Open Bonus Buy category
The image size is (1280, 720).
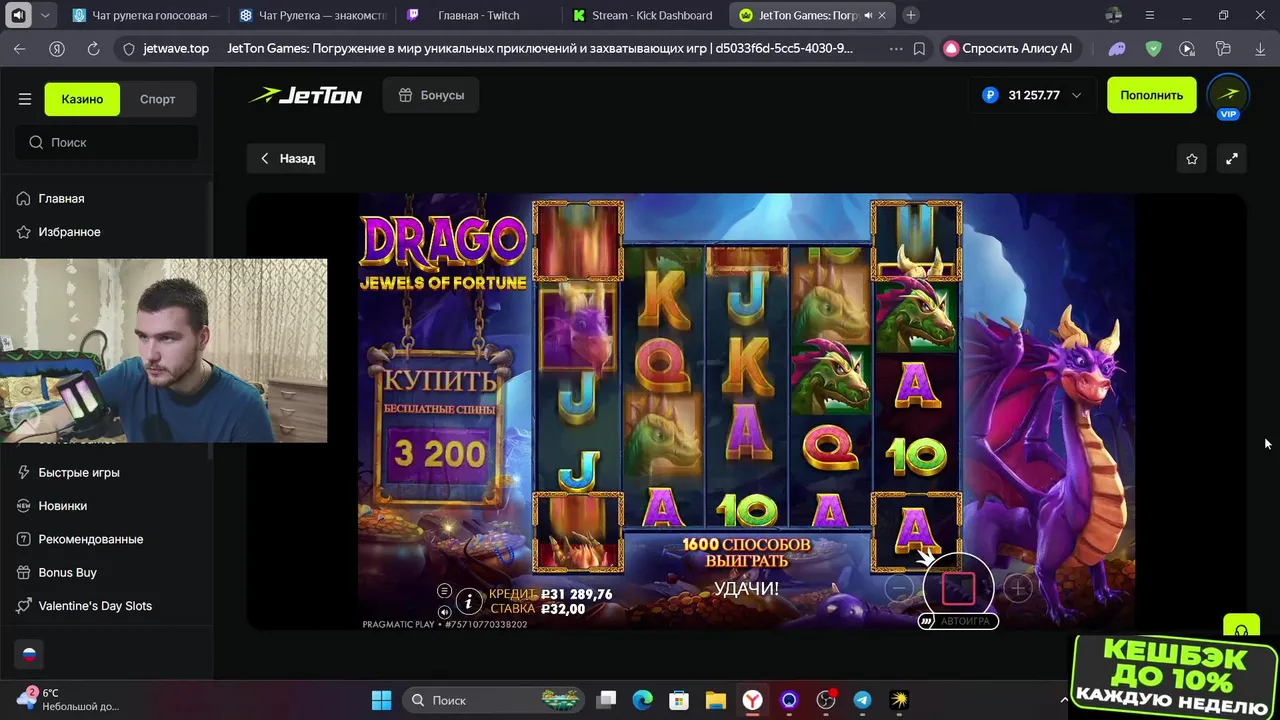click(x=67, y=572)
